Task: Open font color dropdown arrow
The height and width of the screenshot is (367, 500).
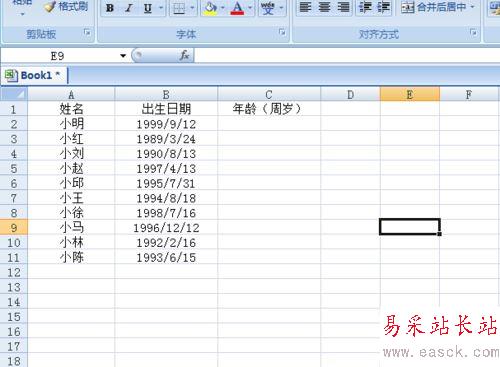Action: coord(250,8)
